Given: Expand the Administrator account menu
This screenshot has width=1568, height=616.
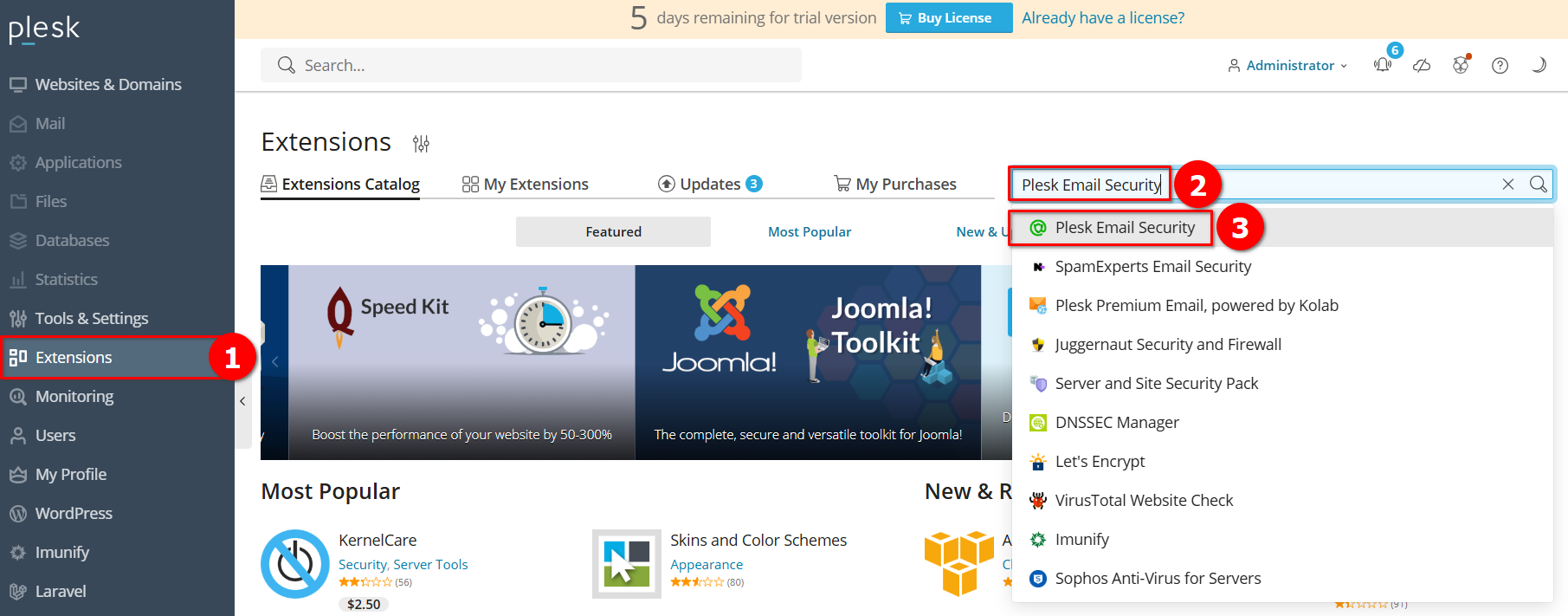Looking at the screenshot, I should [1287, 66].
